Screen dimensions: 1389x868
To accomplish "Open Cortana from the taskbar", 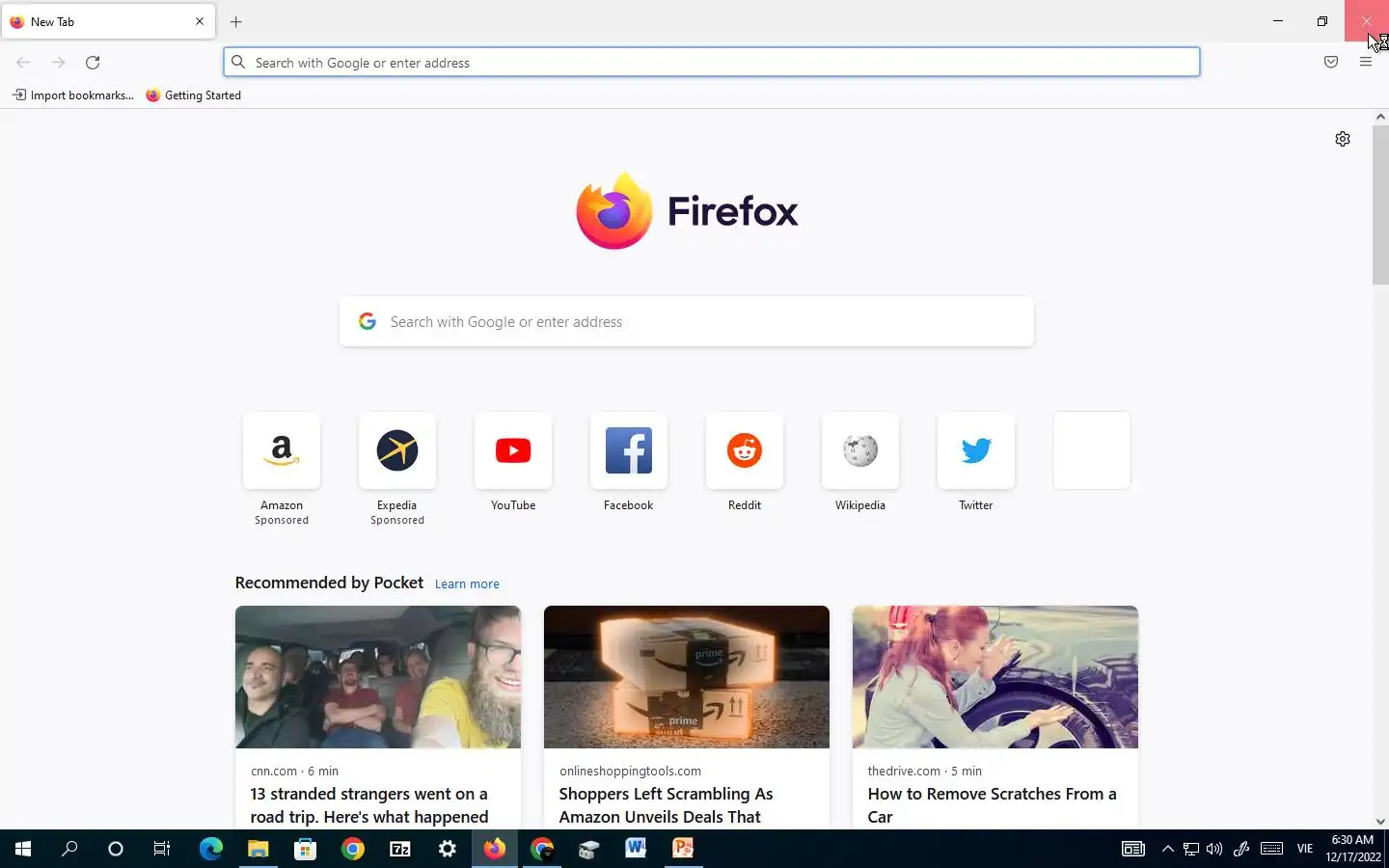I will (116, 849).
